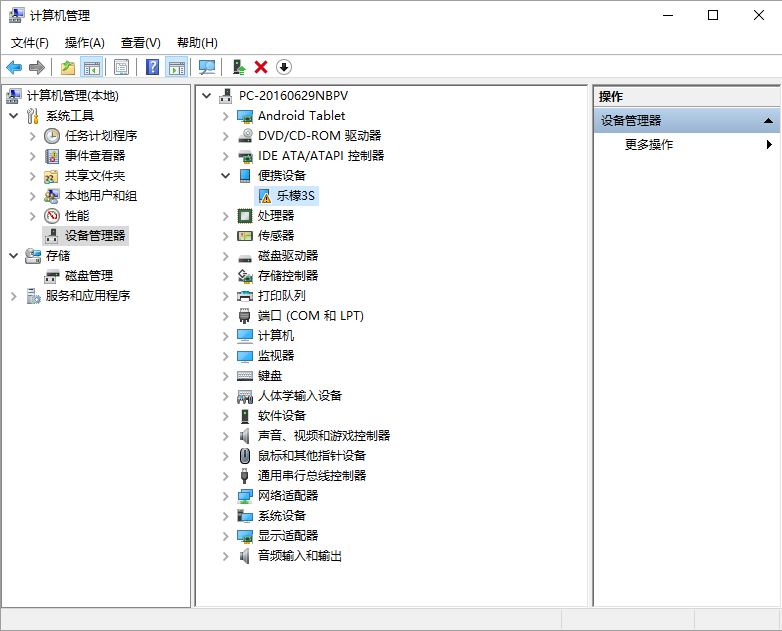Select 键盘 device category
Screen dimensions: 782x631
270,376
